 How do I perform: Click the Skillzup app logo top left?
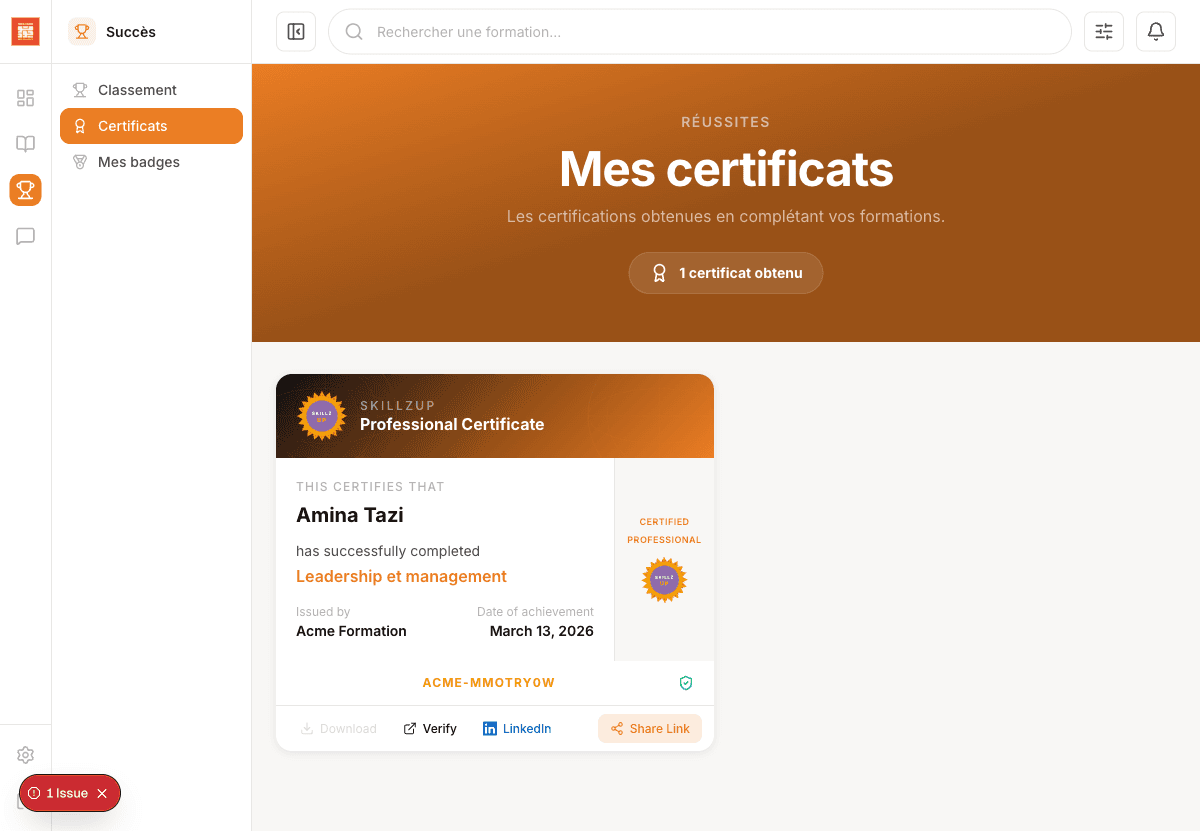[x=25, y=31]
